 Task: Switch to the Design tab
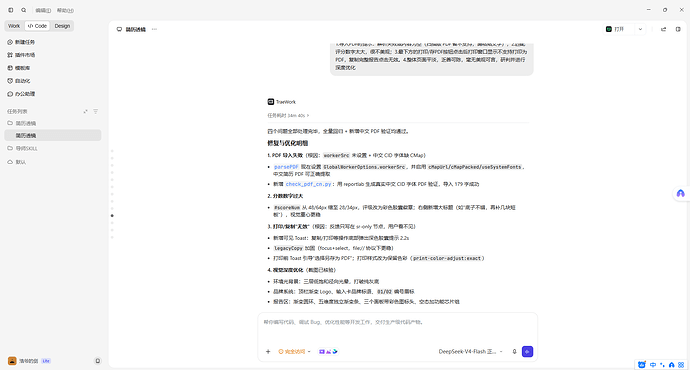tap(62, 26)
